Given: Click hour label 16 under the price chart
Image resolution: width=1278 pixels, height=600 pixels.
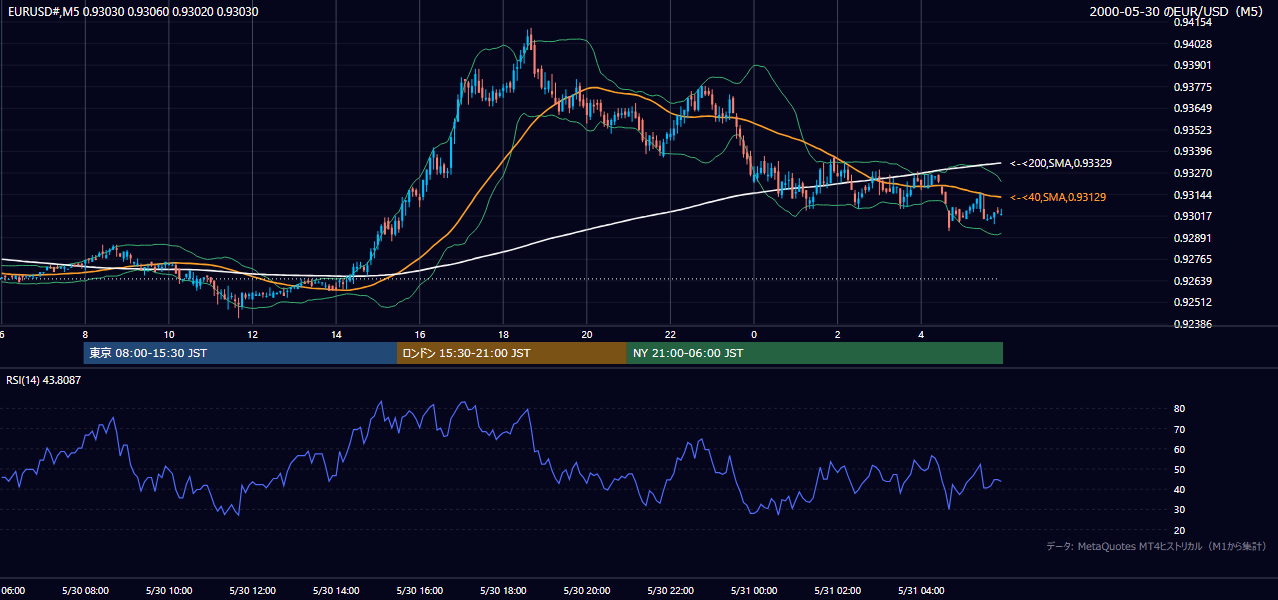Looking at the screenshot, I should click(420, 334).
